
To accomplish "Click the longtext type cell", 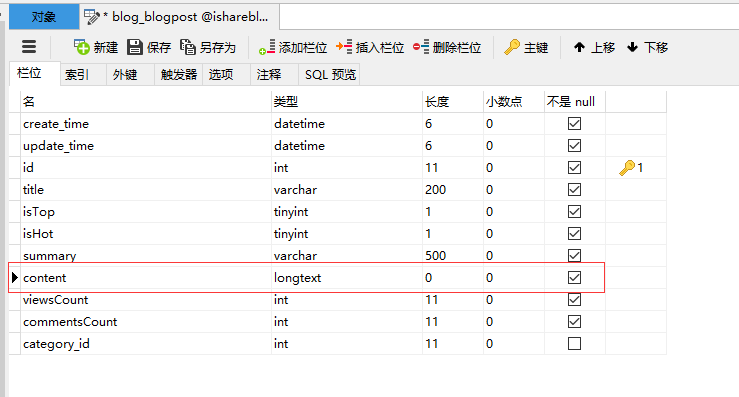I will pyautogui.click(x=347, y=278).
